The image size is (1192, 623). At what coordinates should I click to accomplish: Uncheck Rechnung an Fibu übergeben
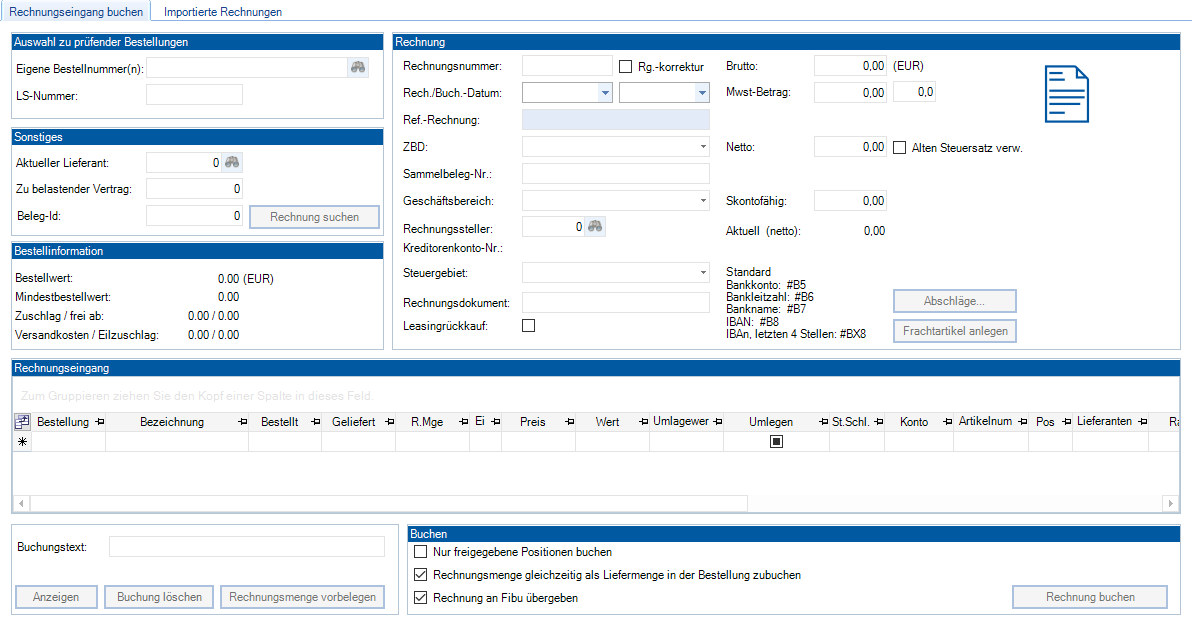point(420,598)
